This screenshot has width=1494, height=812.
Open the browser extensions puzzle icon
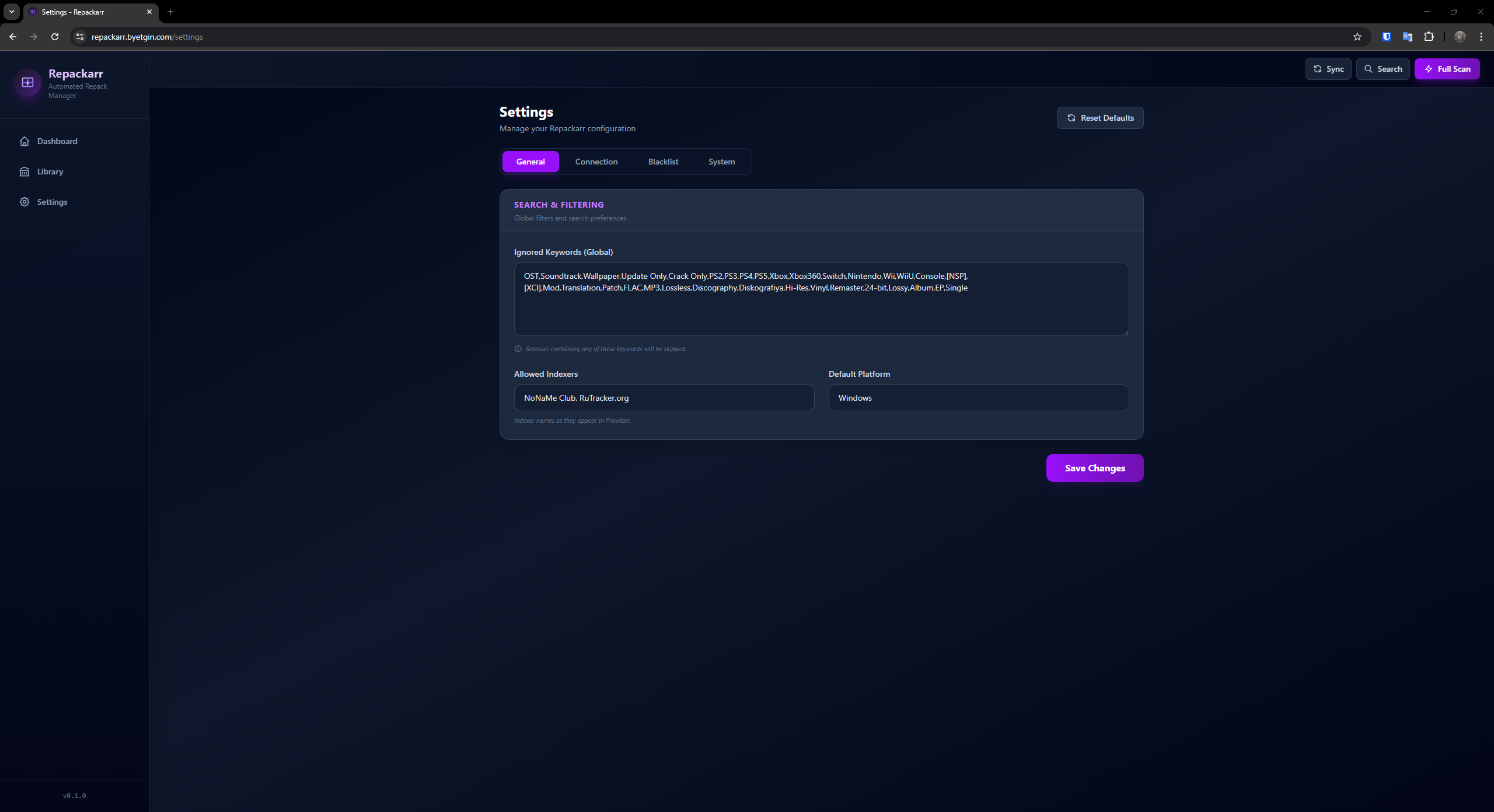[1429, 37]
